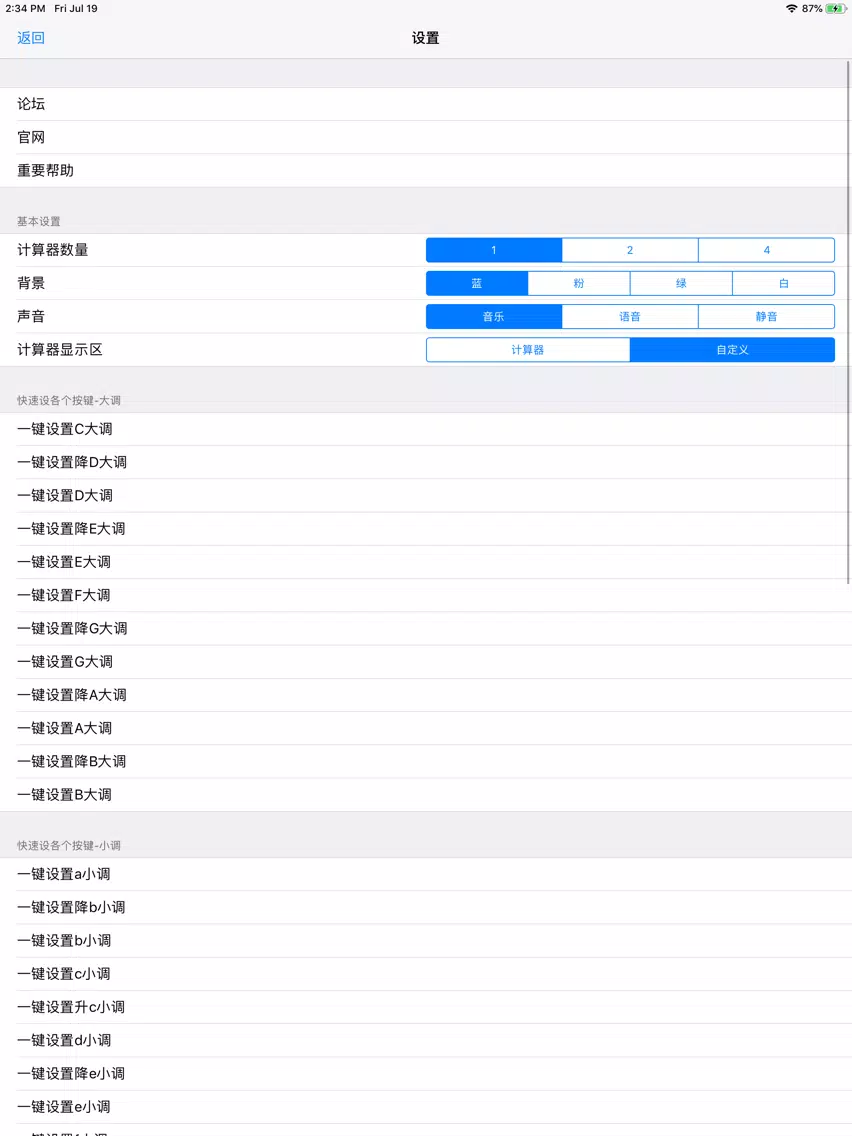Choose 粉 pink background
This screenshot has width=852, height=1136.
pyautogui.click(x=579, y=283)
